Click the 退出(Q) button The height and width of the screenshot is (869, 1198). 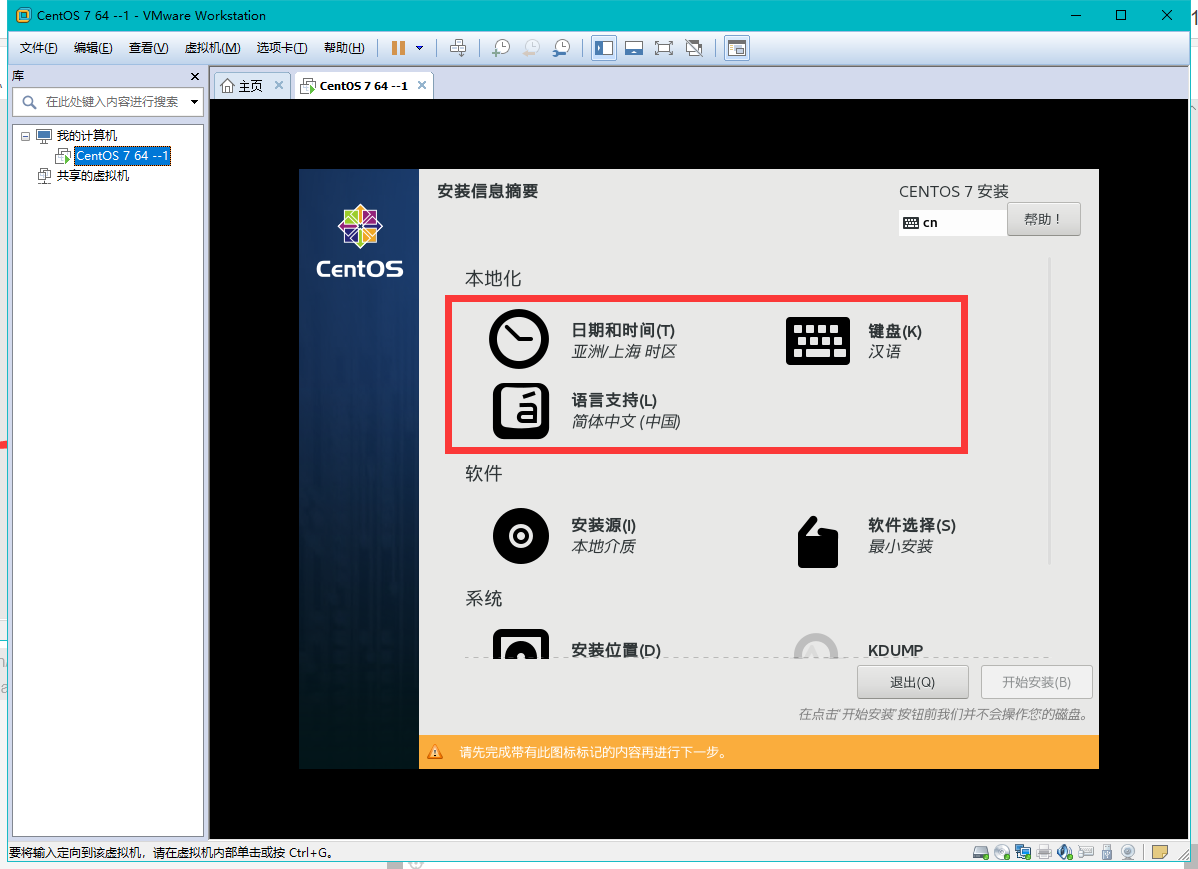tap(912, 682)
